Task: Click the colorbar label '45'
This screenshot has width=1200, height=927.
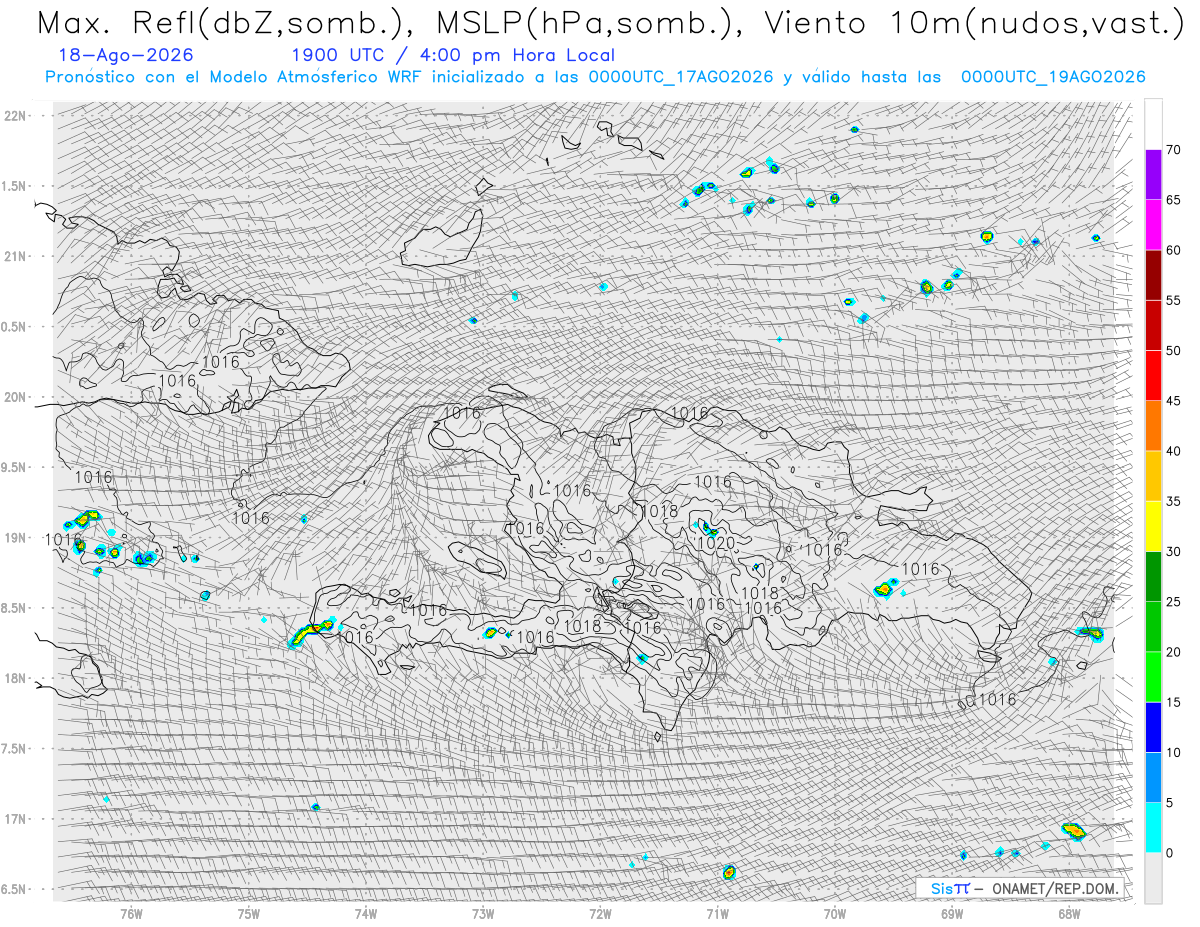Action: point(1175,401)
